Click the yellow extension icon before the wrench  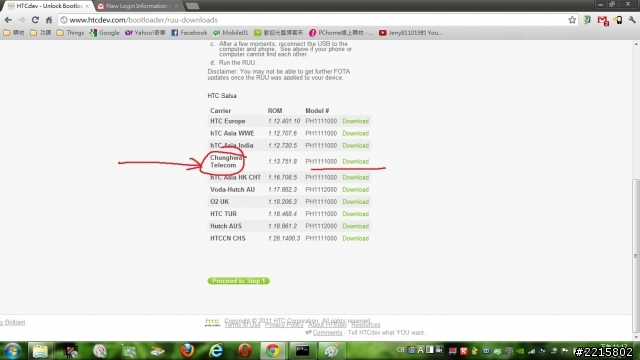[618, 20]
